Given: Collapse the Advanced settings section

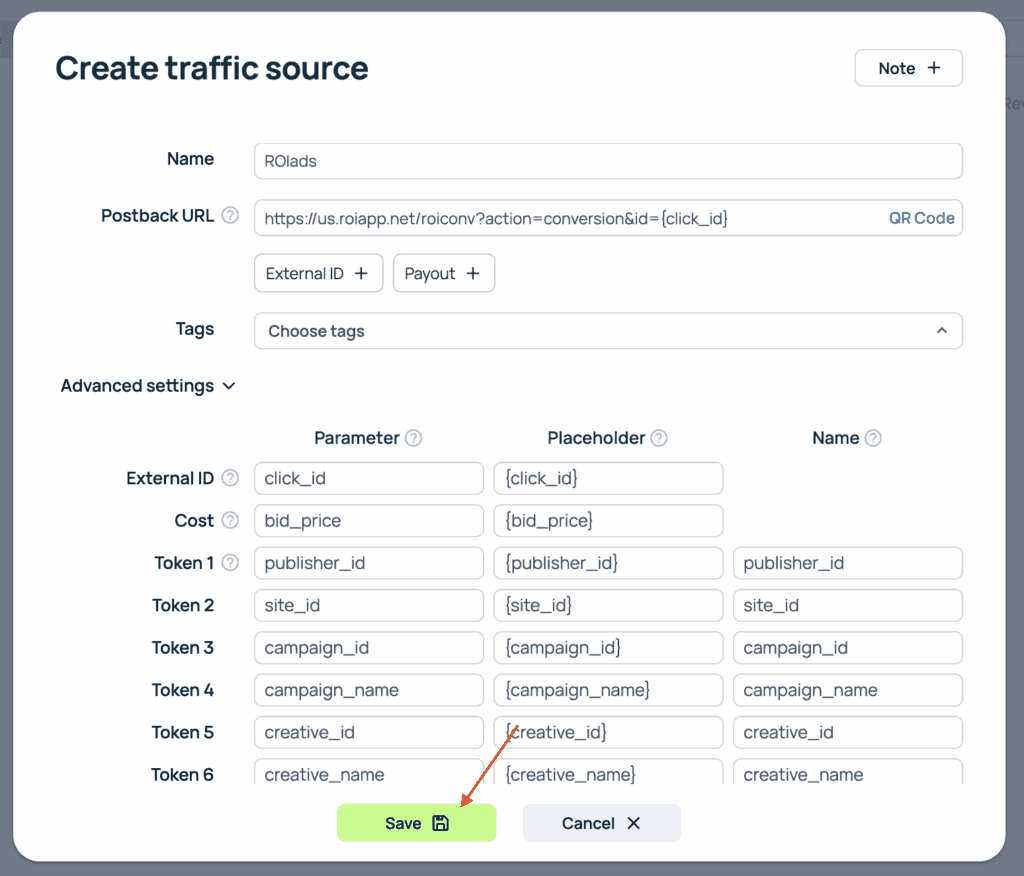Looking at the screenshot, I should click(148, 386).
